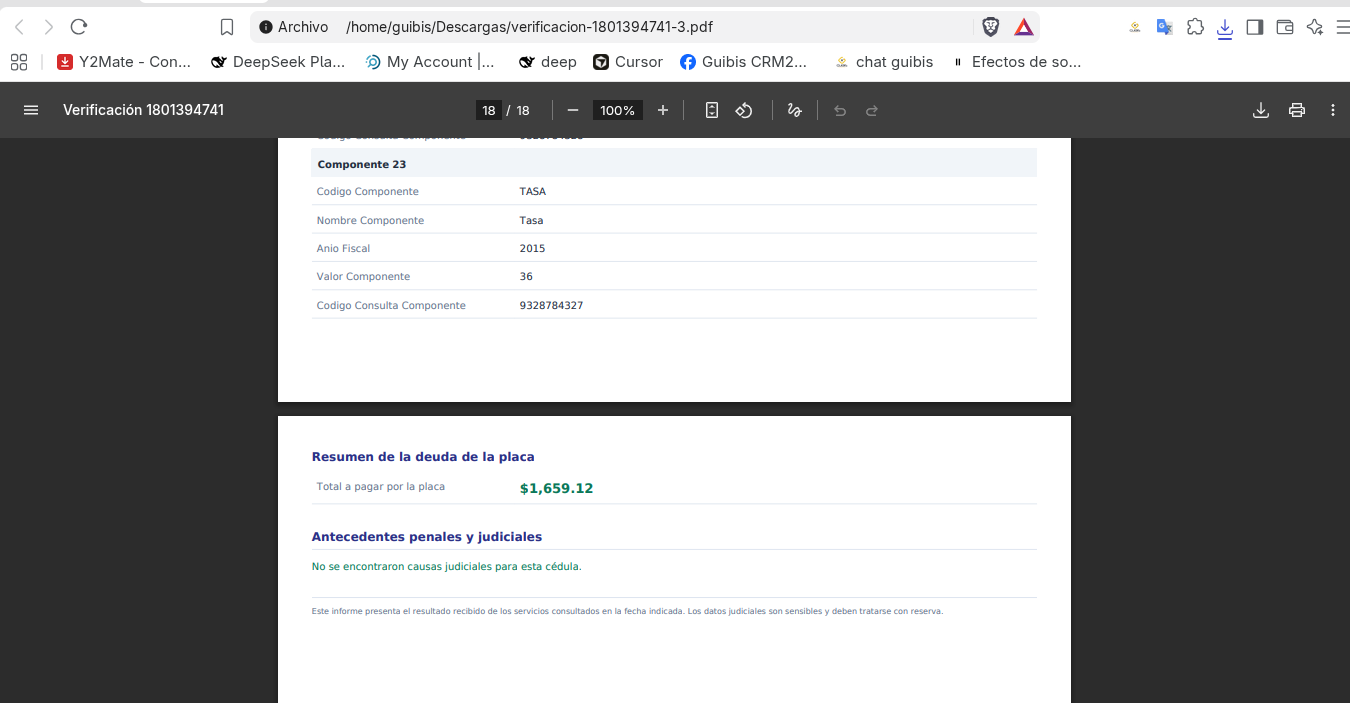Open PDF viewer more actions menu
The height and width of the screenshot is (703, 1350).
(x=1333, y=110)
